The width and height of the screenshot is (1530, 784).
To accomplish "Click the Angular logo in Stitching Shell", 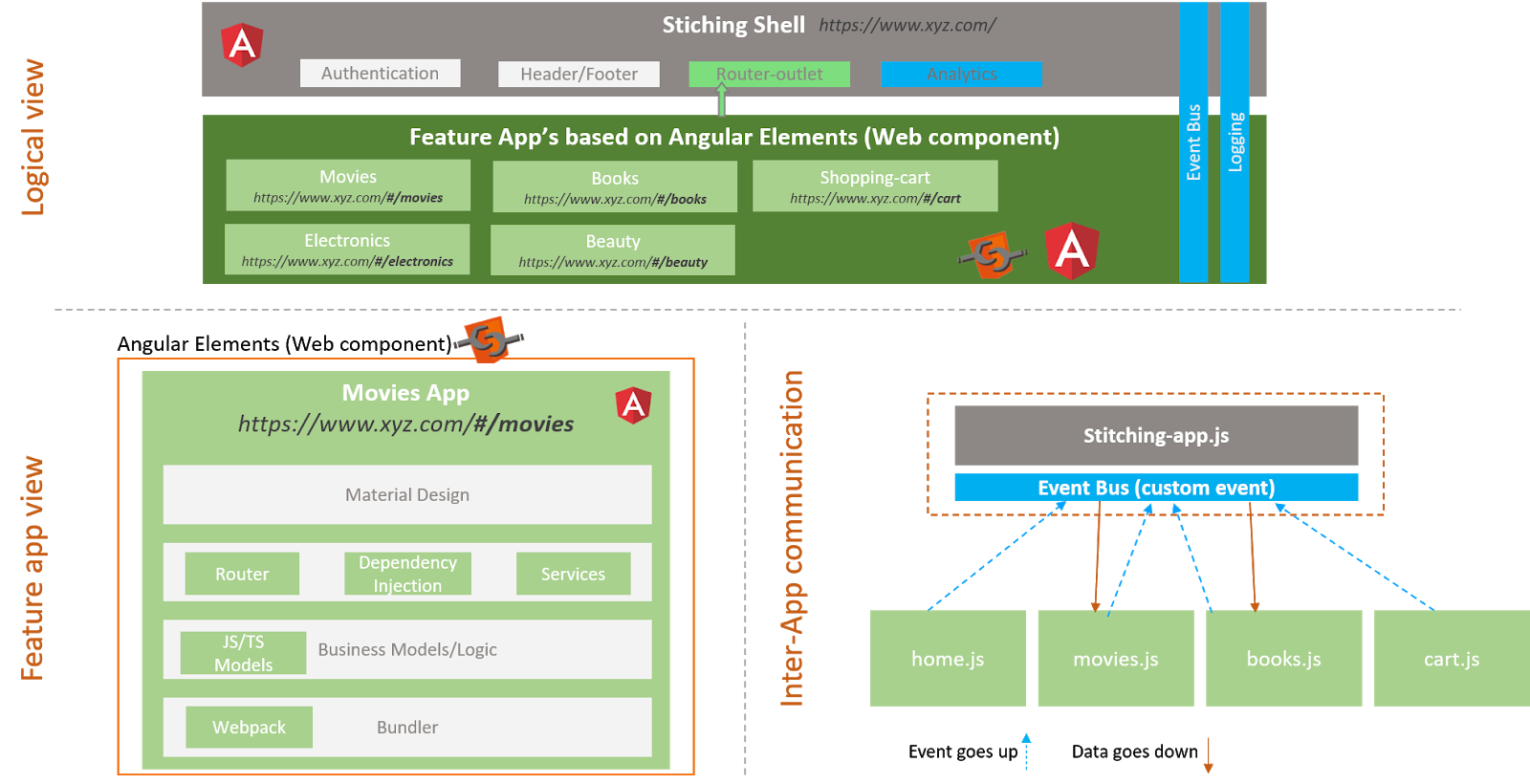I will pos(243,45).
